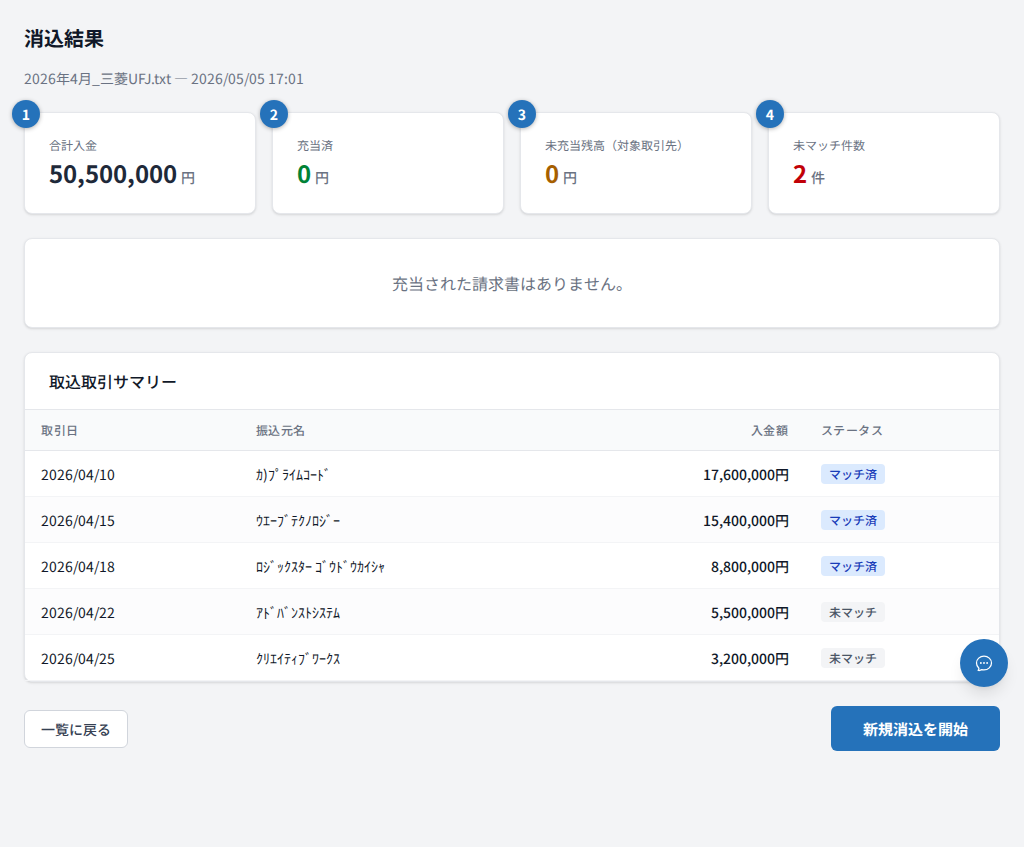Click マッチ済 badge in the 2026/04/15 row

[x=853, y=520]
